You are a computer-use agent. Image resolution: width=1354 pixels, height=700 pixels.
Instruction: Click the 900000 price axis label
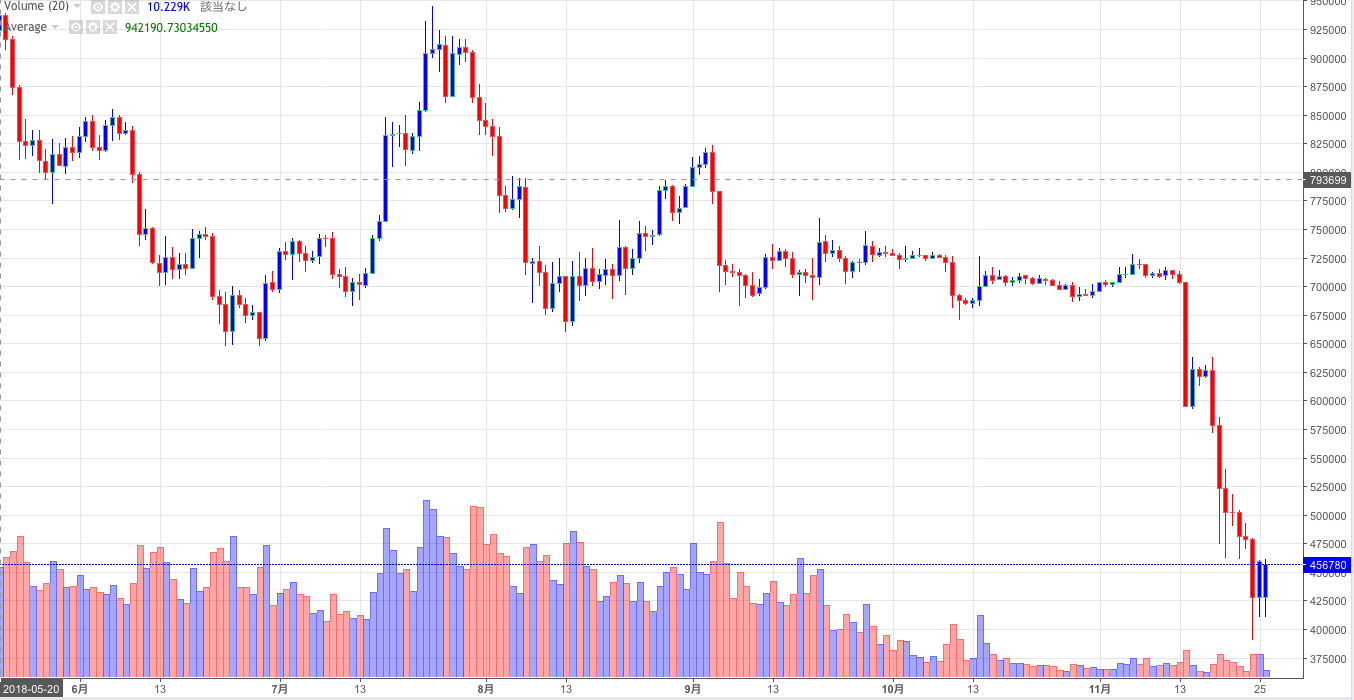(1329, 59)
